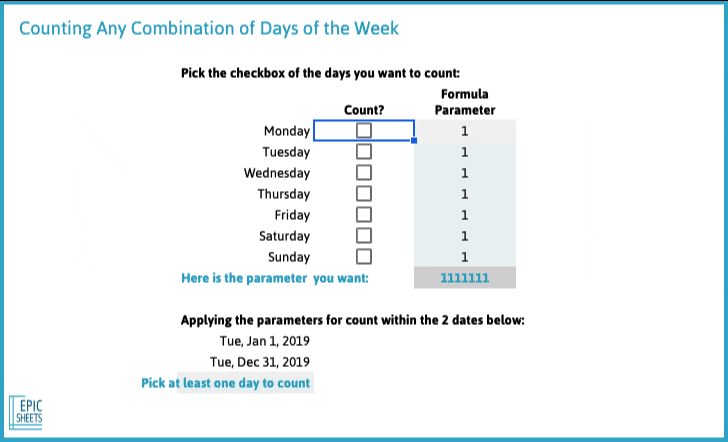The width and height of the screenshot is (728, 442).
Task: Click the Formula Parameter column header
Action: [465, 102]
